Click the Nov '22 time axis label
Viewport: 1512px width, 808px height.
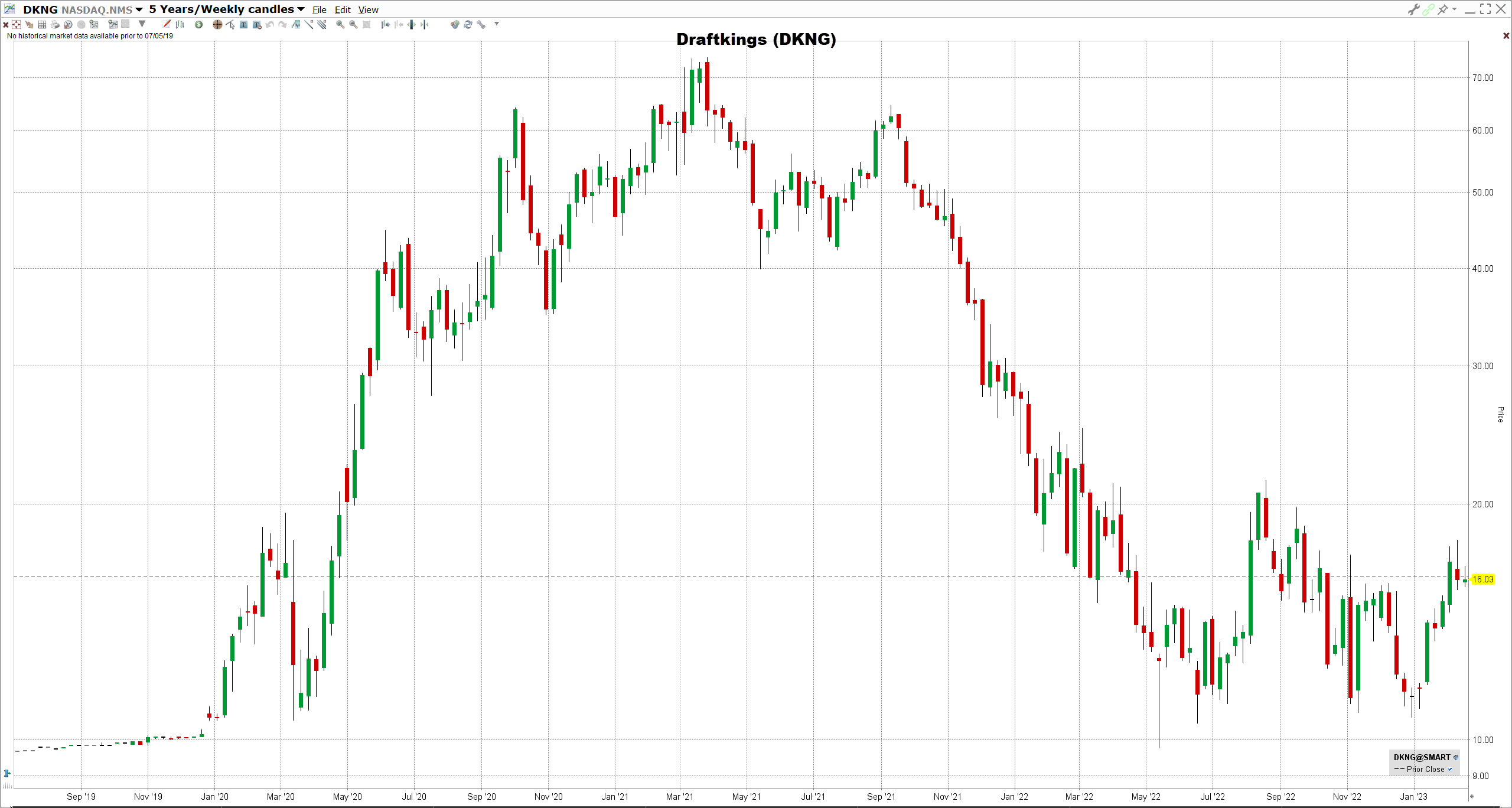1347,797
